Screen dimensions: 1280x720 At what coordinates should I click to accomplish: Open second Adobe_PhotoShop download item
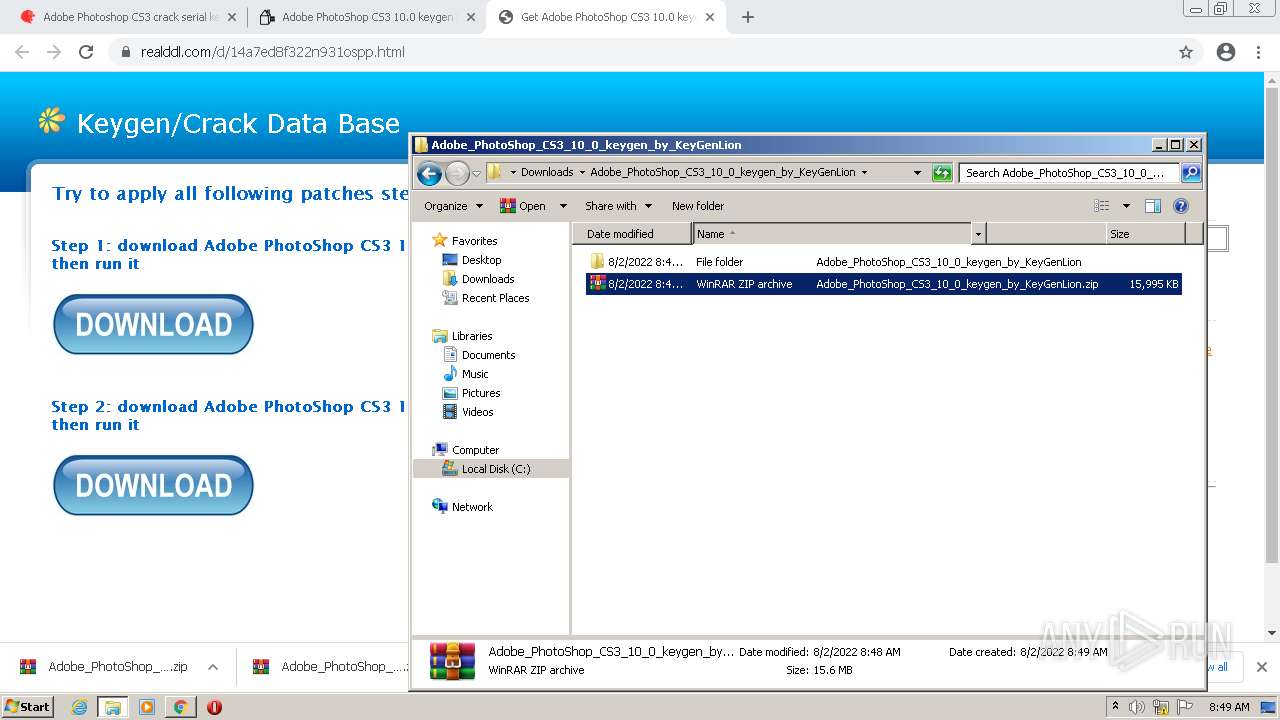pyautogui.click(x=330, y=667)
